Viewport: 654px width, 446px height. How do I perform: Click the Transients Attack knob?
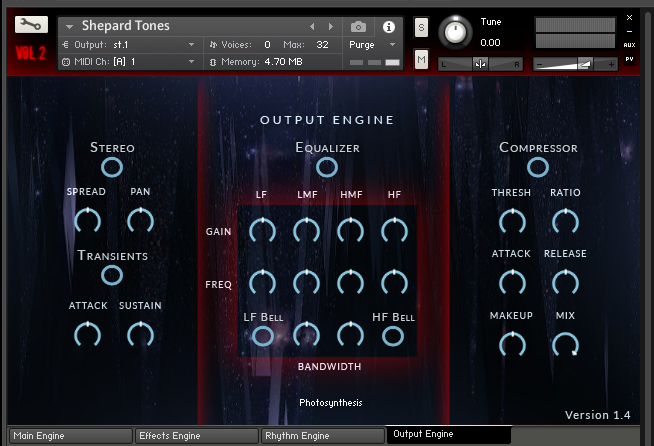tap(88, 334)
